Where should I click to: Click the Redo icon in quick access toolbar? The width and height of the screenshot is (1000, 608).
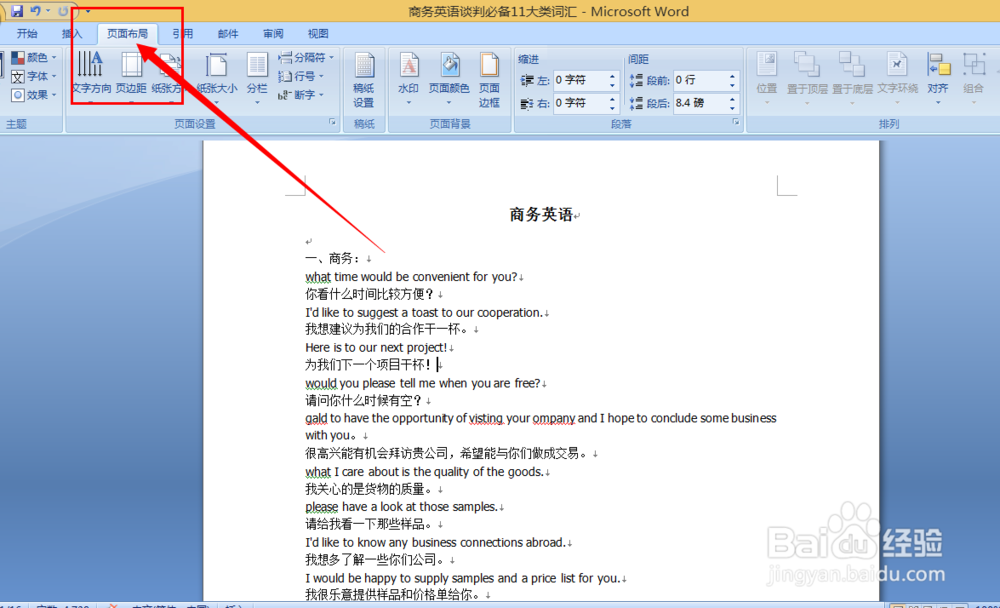(62, 11)
